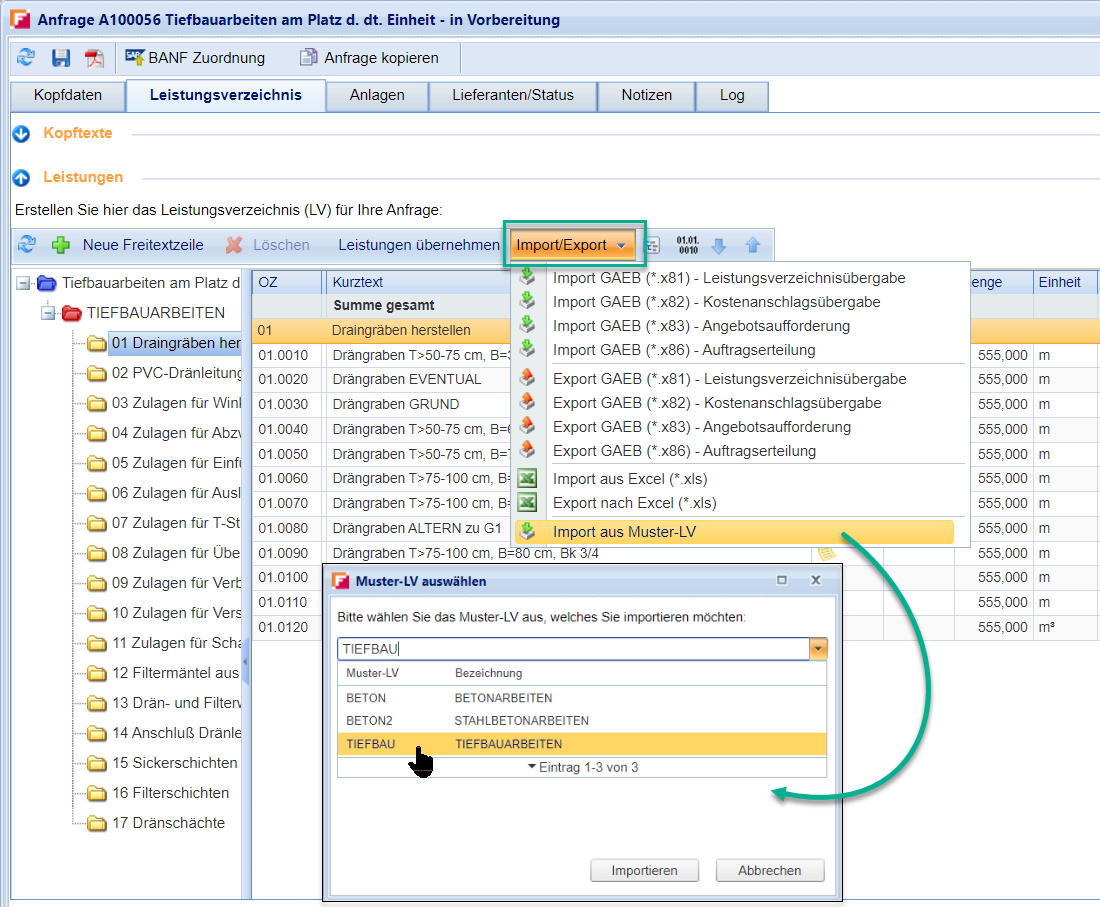The image size is (1100, 907).
Task: Click the green plus icon for new free text row
Action: coord(61,245)
